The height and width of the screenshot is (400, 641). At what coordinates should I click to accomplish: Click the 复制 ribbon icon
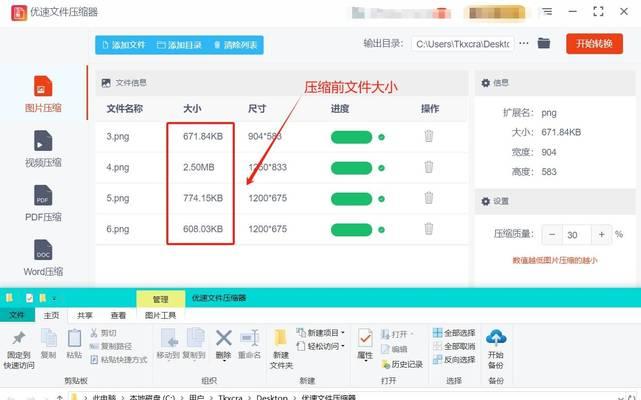(49, 339)
